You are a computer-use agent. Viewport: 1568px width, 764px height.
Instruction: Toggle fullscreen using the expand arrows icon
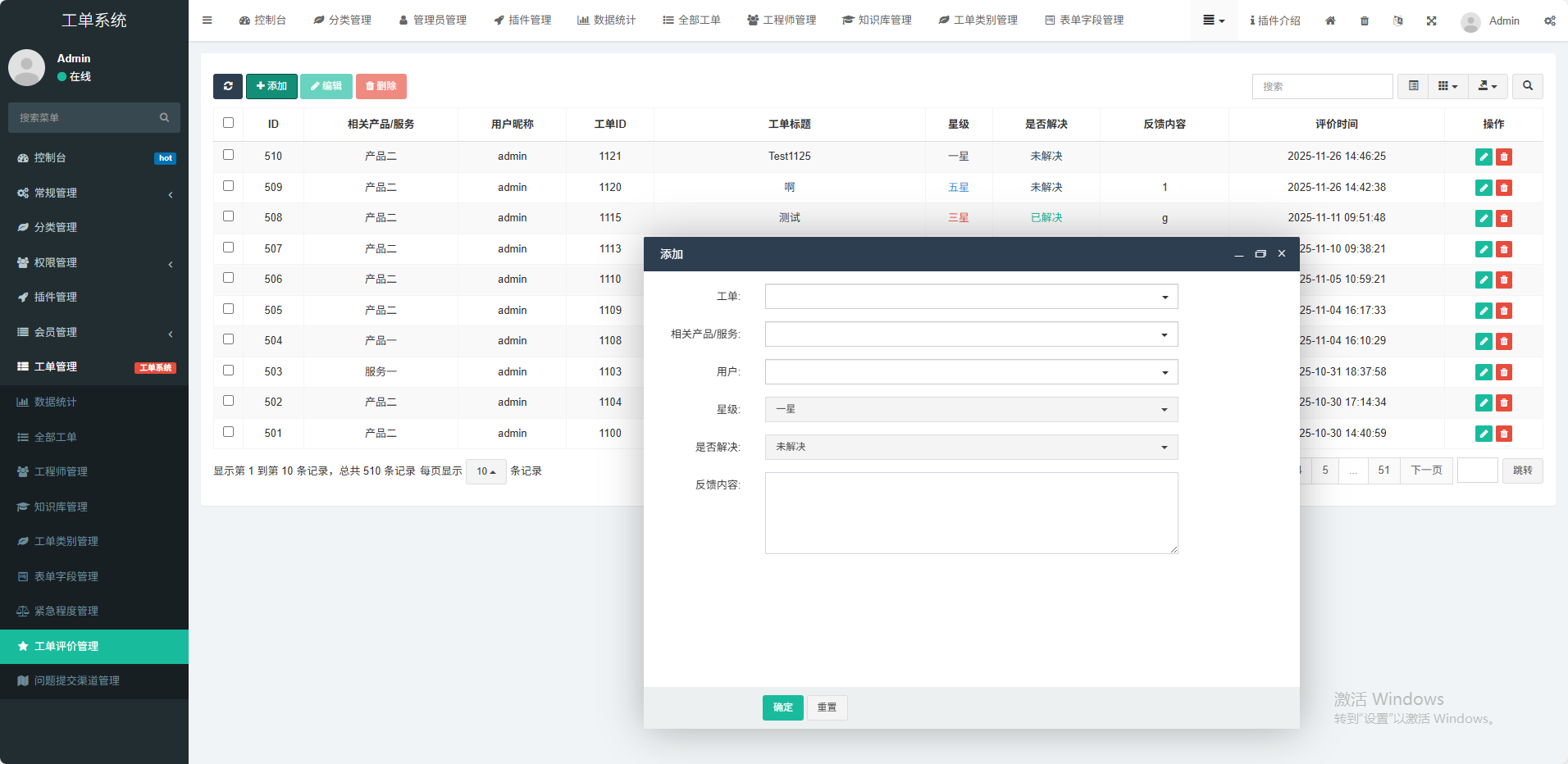tap(1431, 20)
